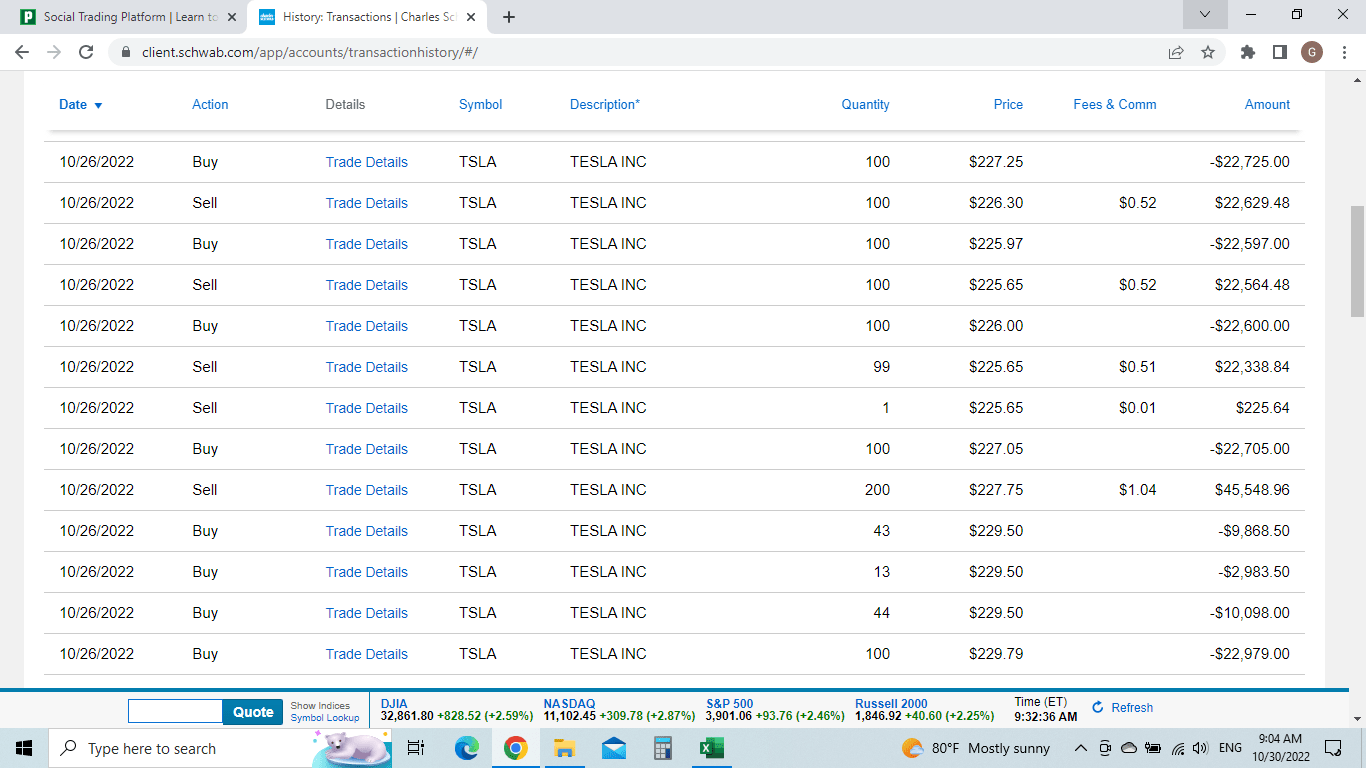Click the browser reload page icon
The height and width of the screenshot is (768, 1366).
[x=86, y=52]
